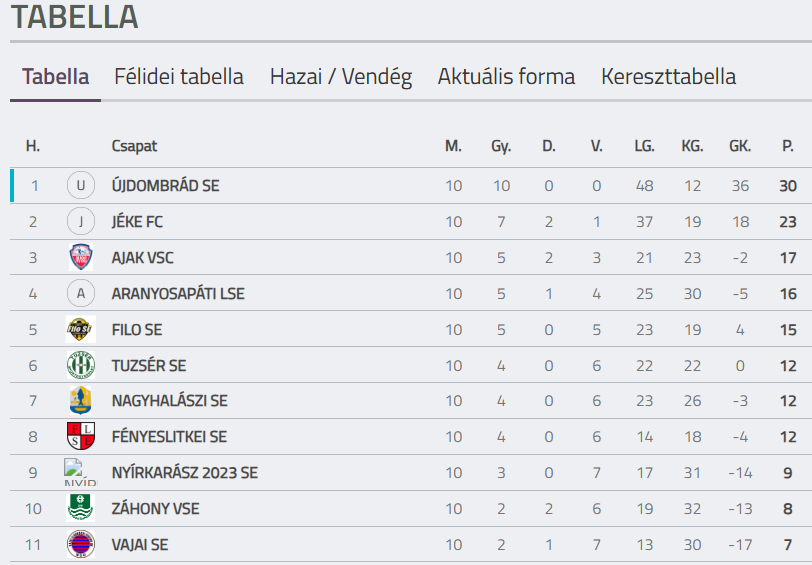
Task: Click the Újdombrád SE team badge icon
Action: (x=80, y=186)
